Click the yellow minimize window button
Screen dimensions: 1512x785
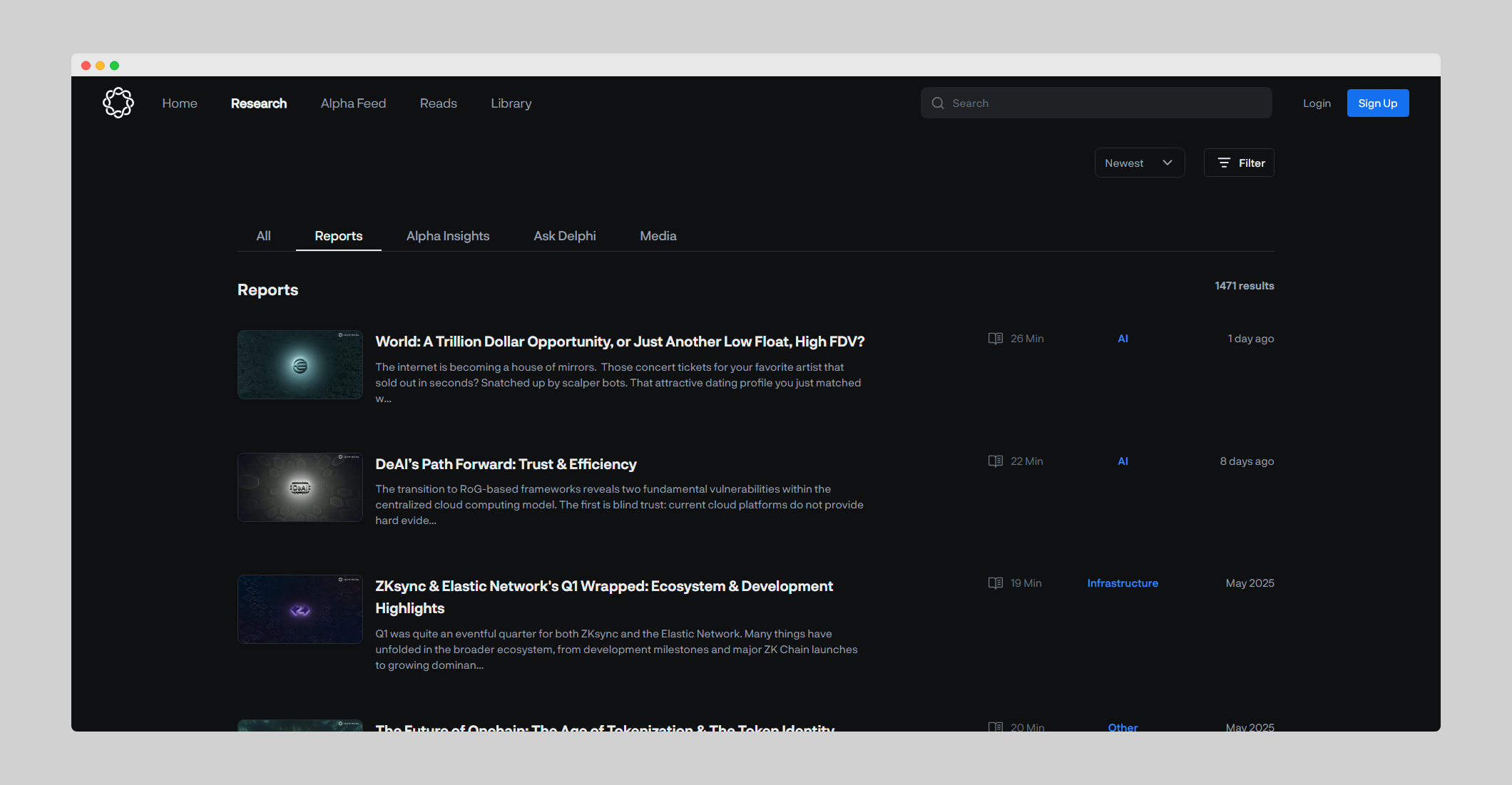pos(100,66)
